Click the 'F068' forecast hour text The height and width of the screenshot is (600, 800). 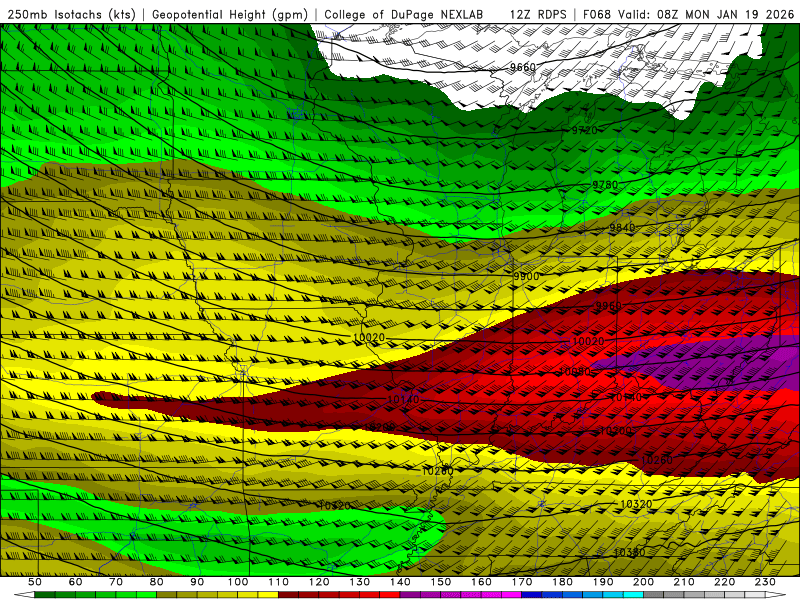(596, 14)
